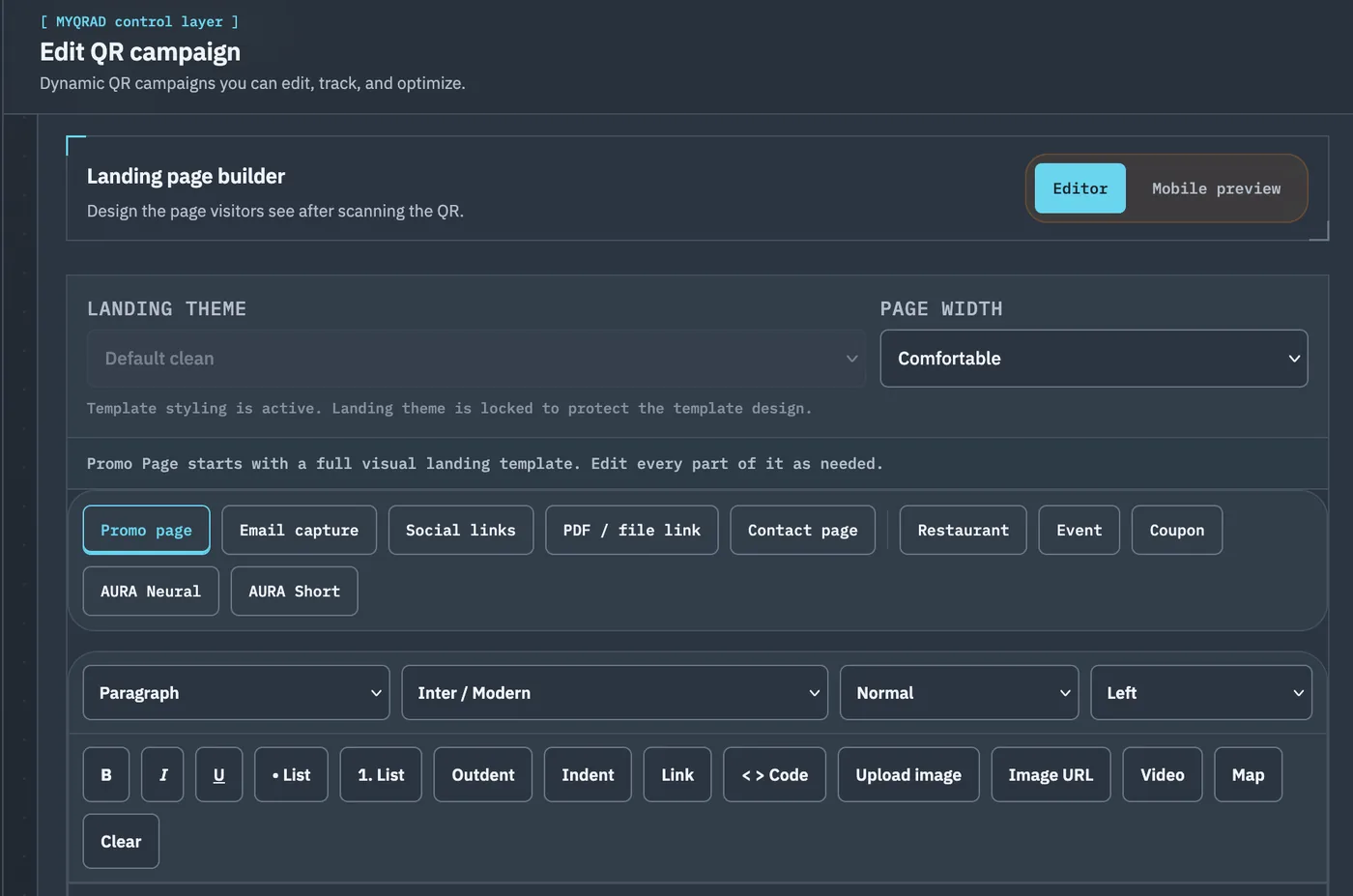Click the Edit QR campaign title
The image size is (1353, 896).
pos(140,51)
